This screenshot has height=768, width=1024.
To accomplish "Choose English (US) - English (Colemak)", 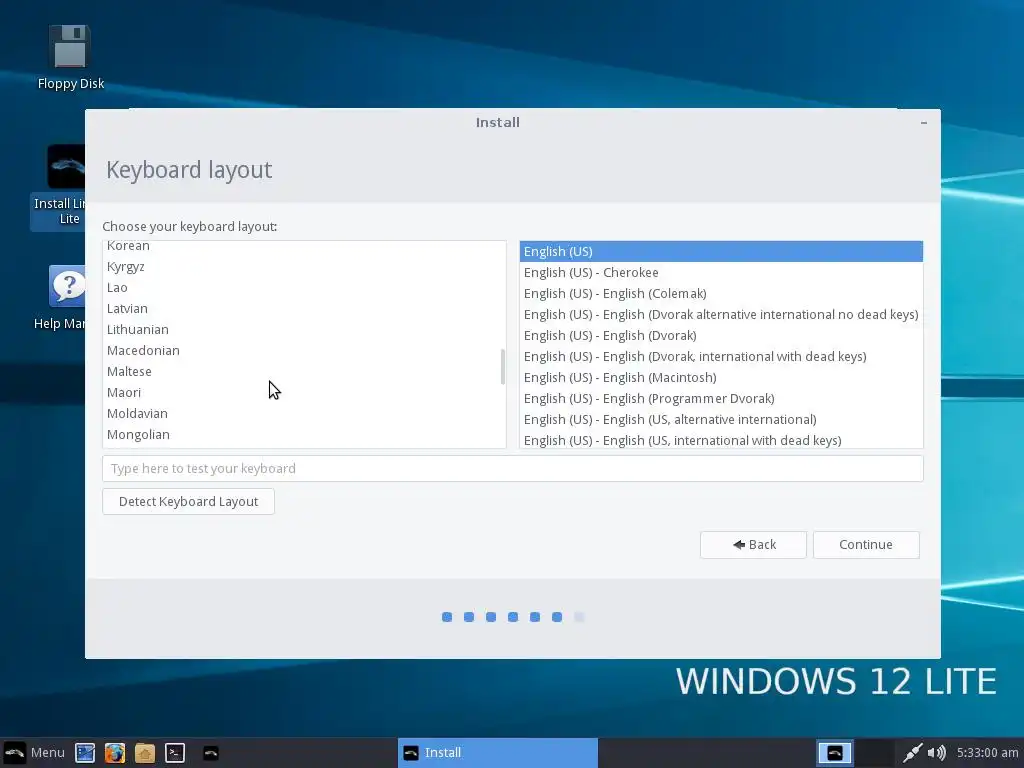I will coord(721,293).
